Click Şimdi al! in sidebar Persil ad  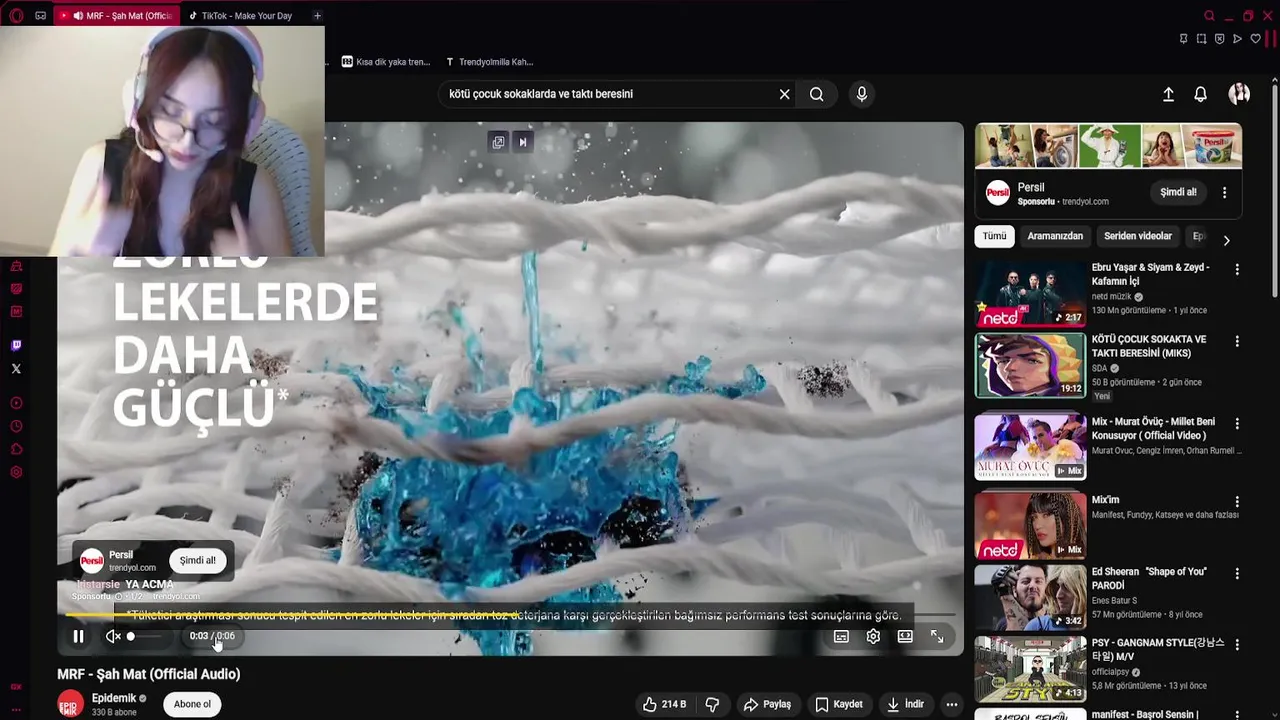pos(1178,192)
